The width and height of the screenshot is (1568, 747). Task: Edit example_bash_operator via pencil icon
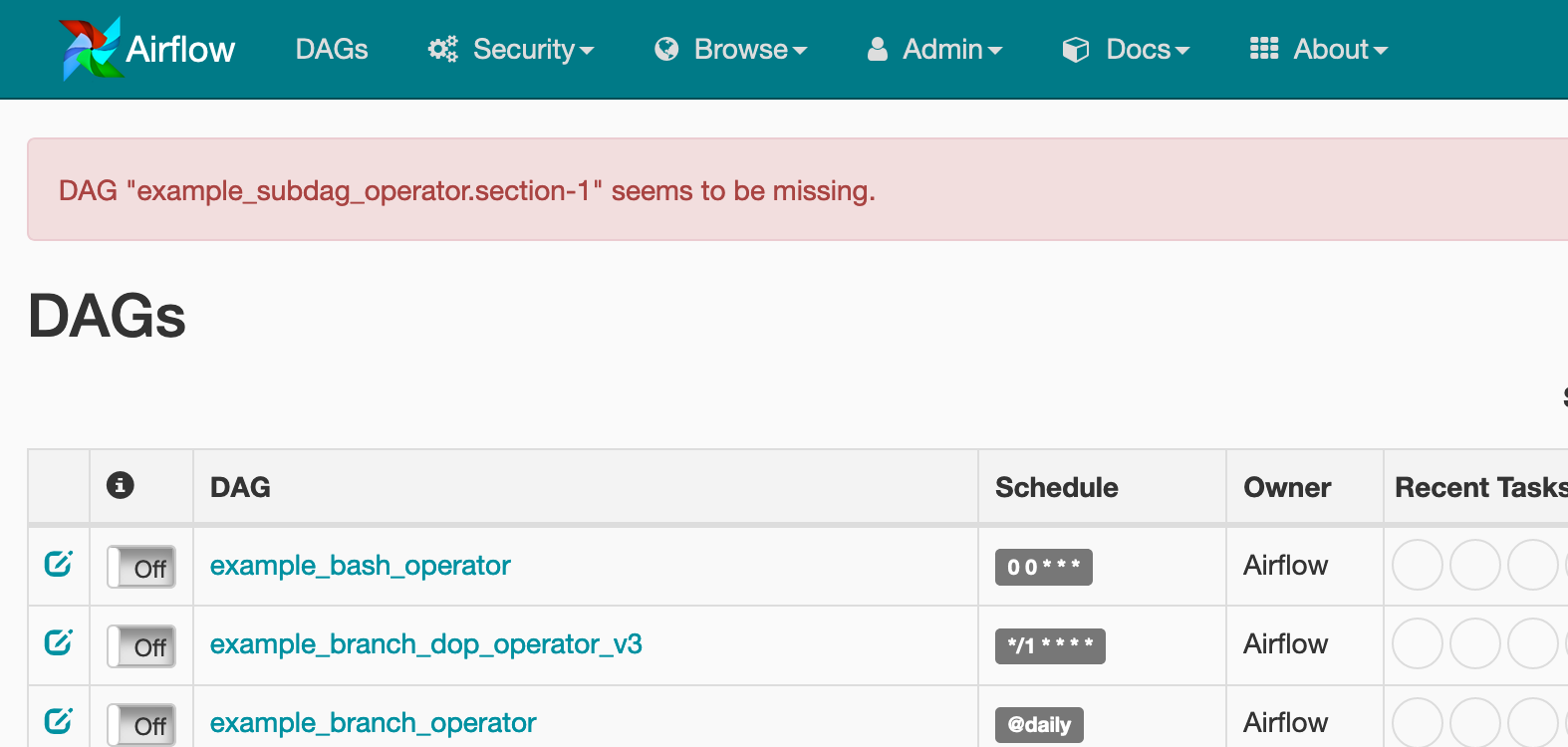(x=59, y=564)
